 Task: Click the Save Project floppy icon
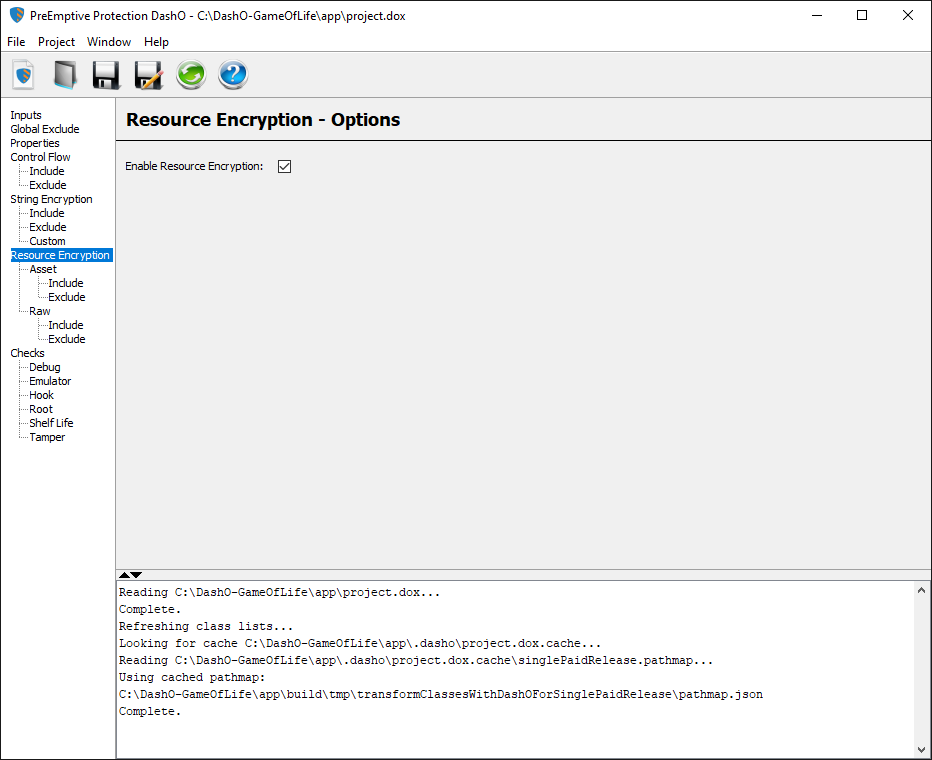106,75
